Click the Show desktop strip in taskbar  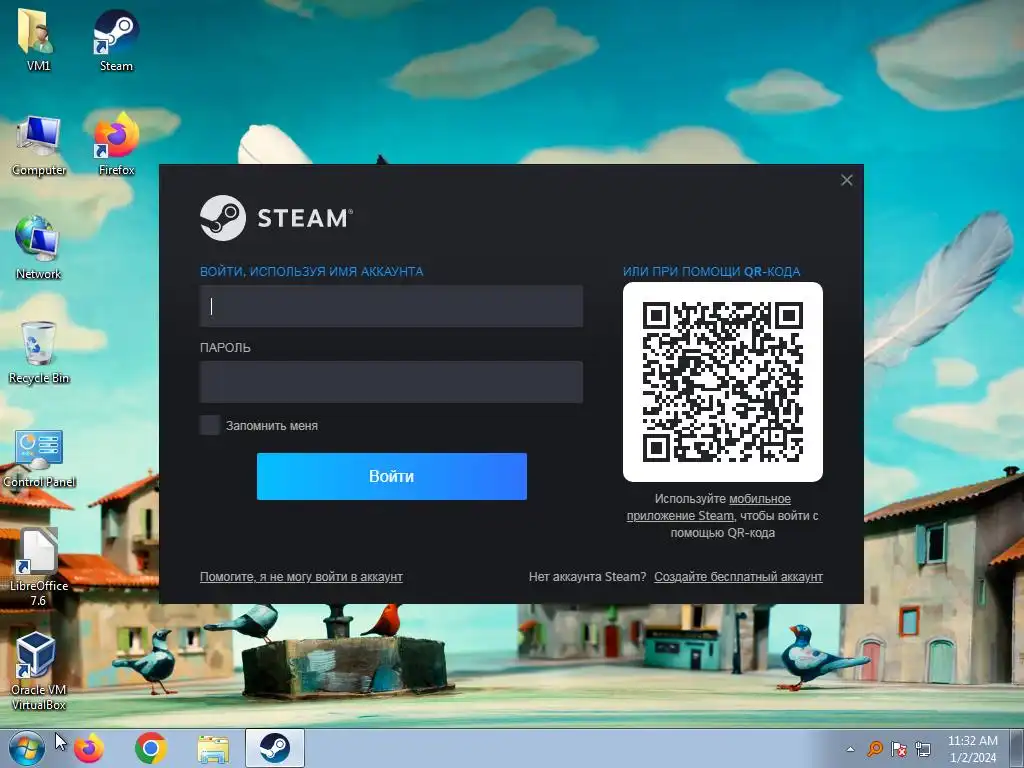tap(1017, 749)
